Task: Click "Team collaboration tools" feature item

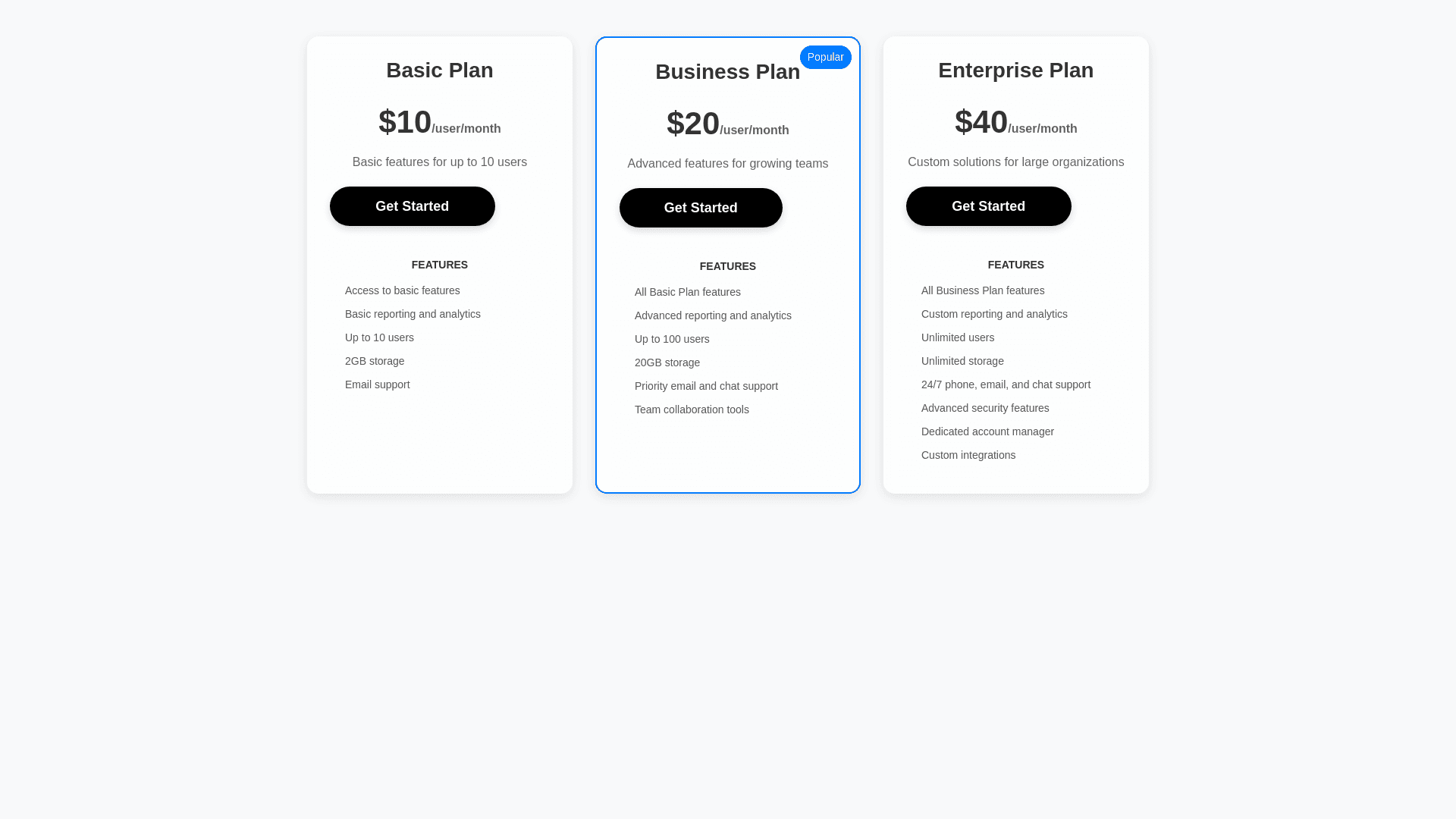Action: pos(692,409)
